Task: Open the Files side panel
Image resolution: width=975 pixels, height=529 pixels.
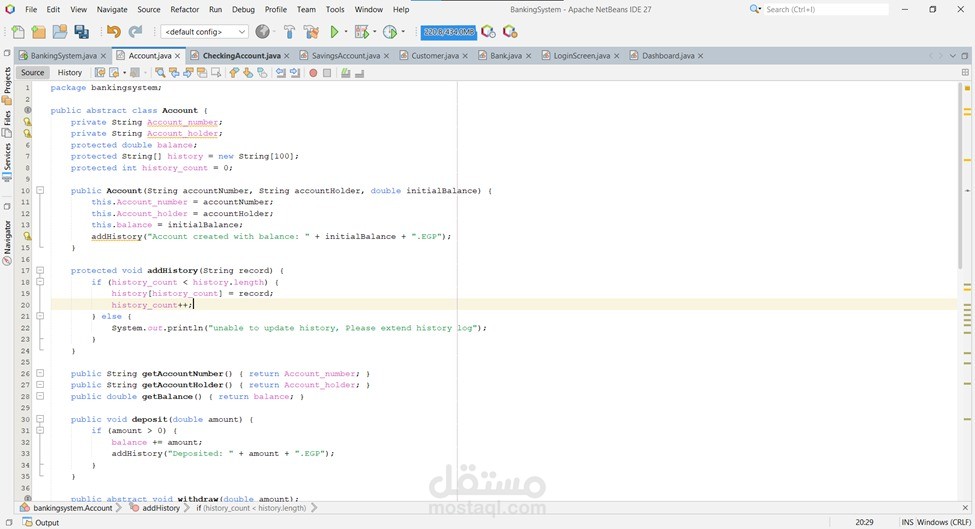Action: click(7, 124)
